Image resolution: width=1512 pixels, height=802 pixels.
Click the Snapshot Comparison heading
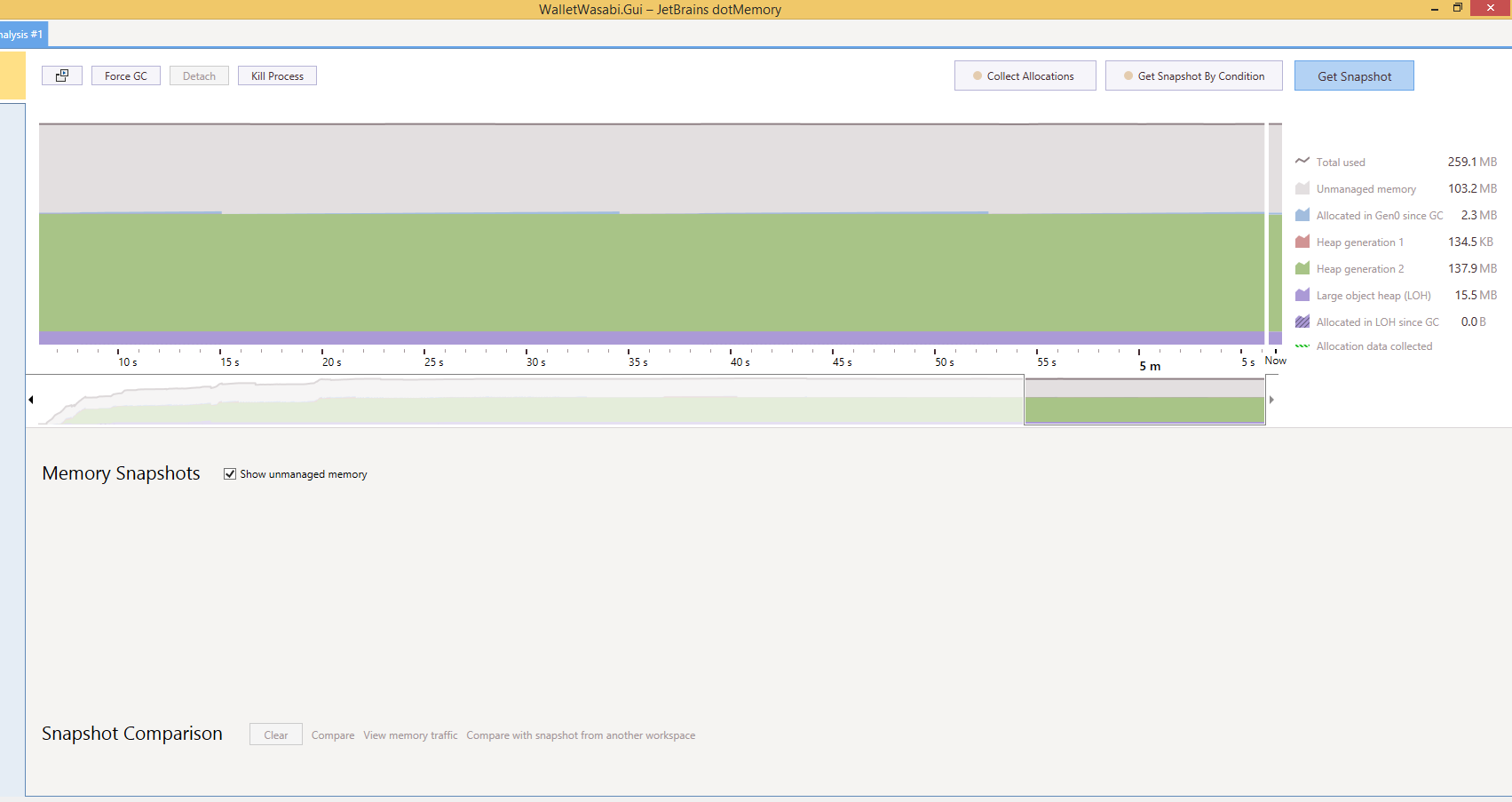tap(132, 734)
